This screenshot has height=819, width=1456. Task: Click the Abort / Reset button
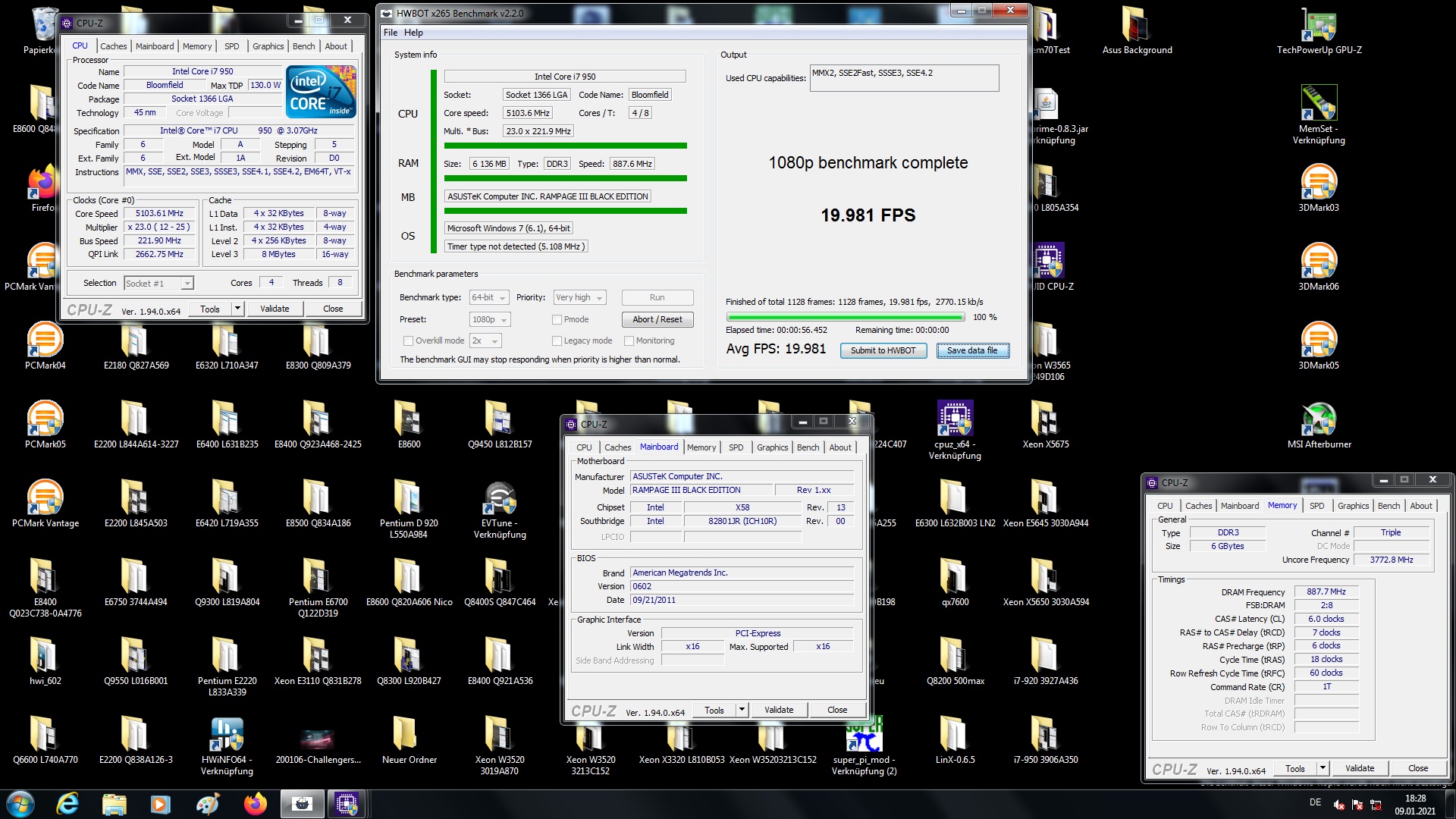(x=657, y=319)
